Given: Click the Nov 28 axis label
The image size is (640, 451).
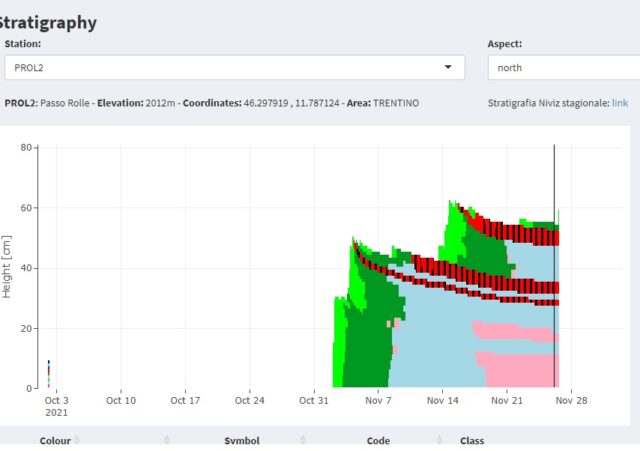Looking at the screenshot, I should point(571,400).
